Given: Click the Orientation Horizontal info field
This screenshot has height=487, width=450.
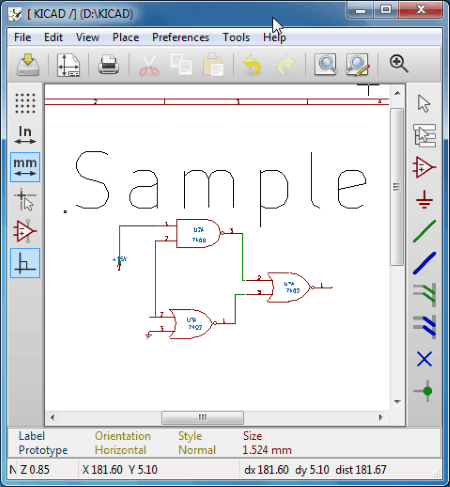Looking at the screenshot, I should [122, 443].
